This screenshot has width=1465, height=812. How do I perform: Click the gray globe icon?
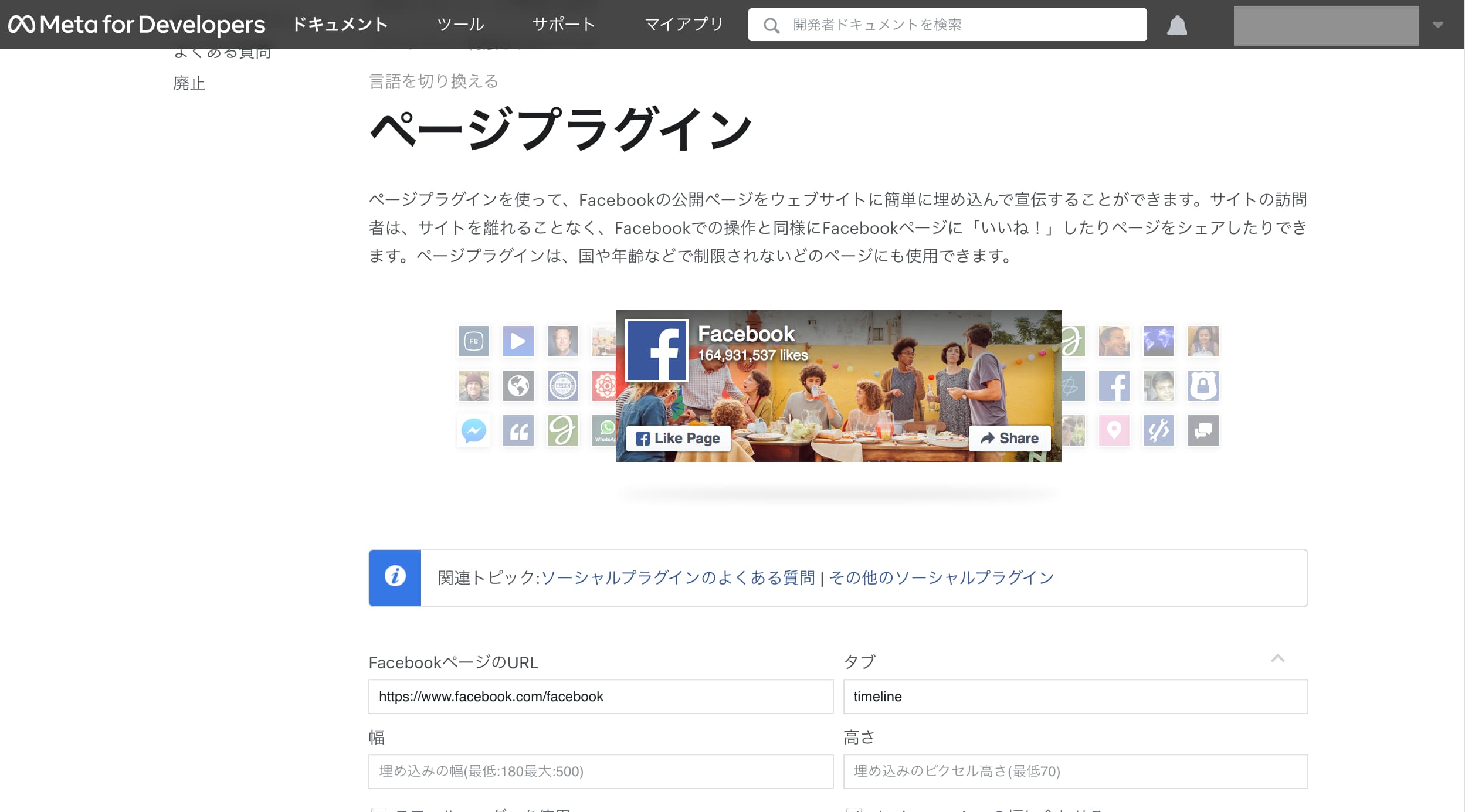tap(518, 386)
